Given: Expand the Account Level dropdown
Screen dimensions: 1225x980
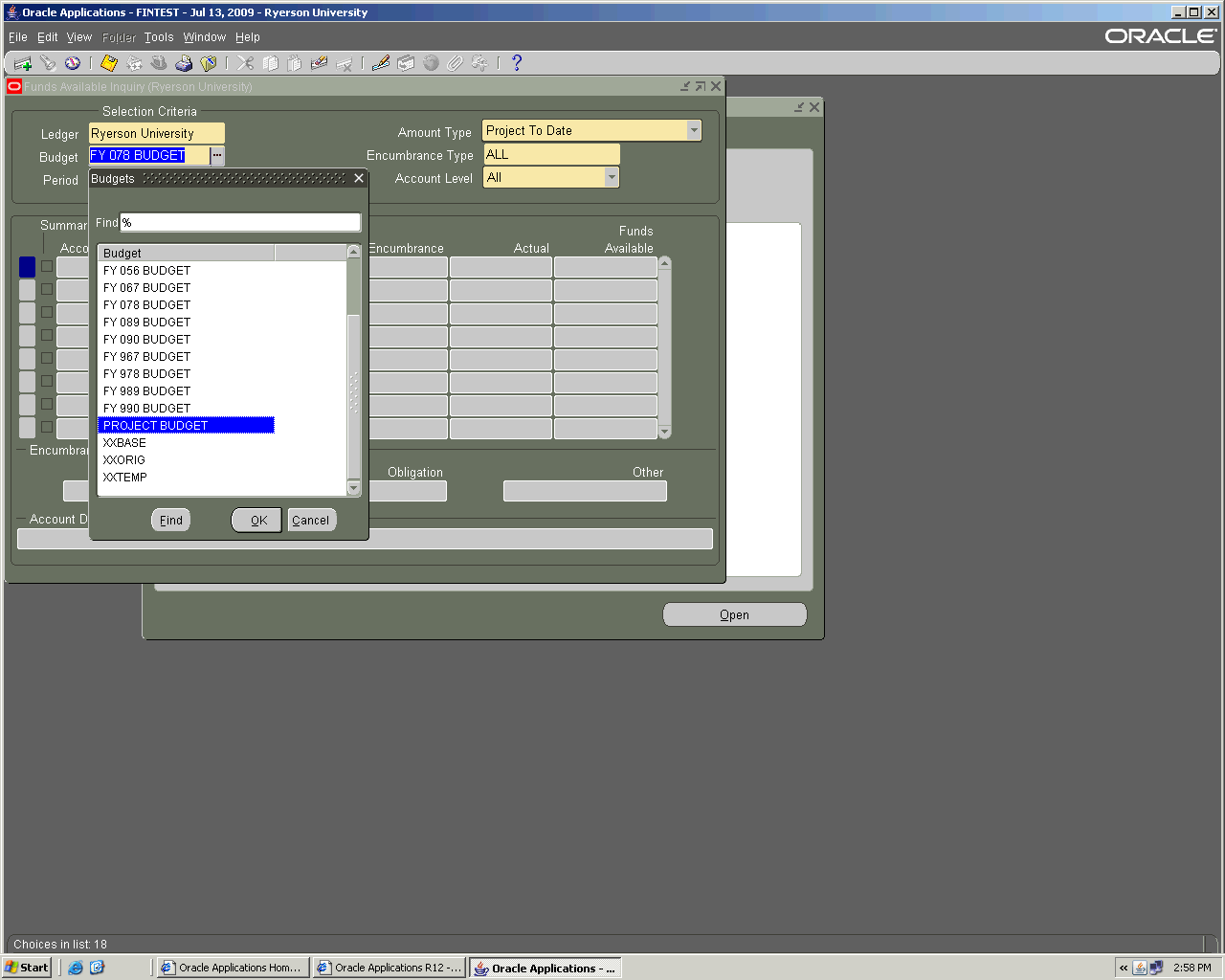Looking at the screenshot, I should point(611,178).
